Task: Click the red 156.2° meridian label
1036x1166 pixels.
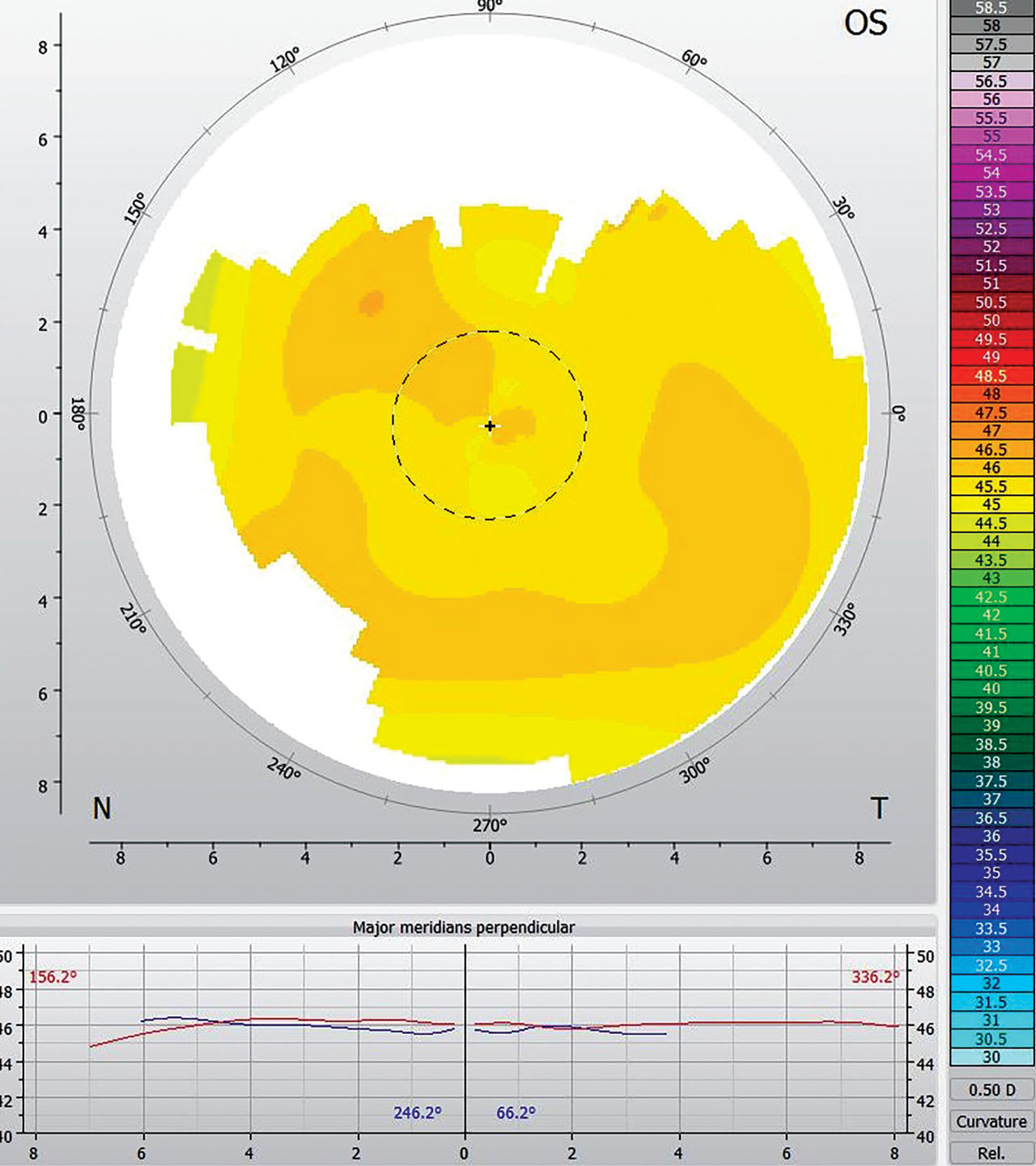Action: click(53, 977)
